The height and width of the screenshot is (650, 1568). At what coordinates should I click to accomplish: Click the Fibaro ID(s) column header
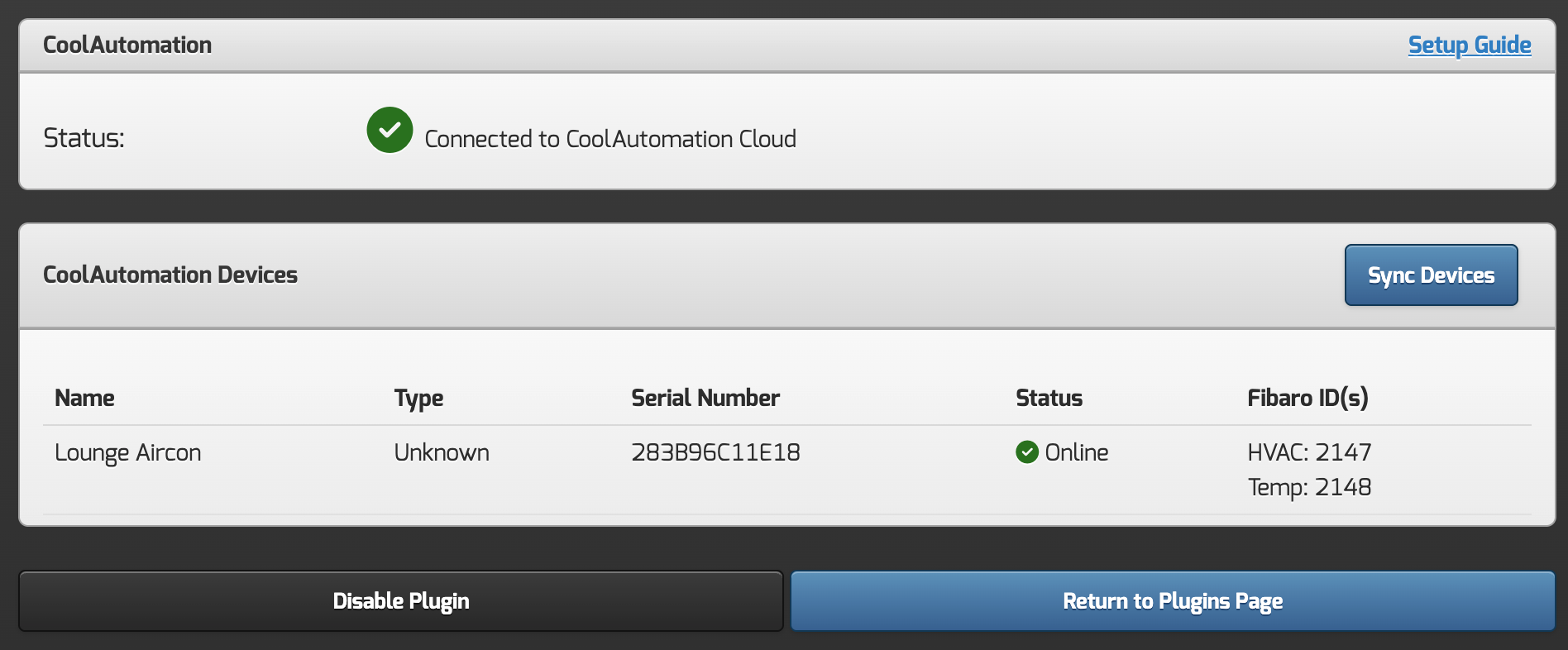(1307, 398)
